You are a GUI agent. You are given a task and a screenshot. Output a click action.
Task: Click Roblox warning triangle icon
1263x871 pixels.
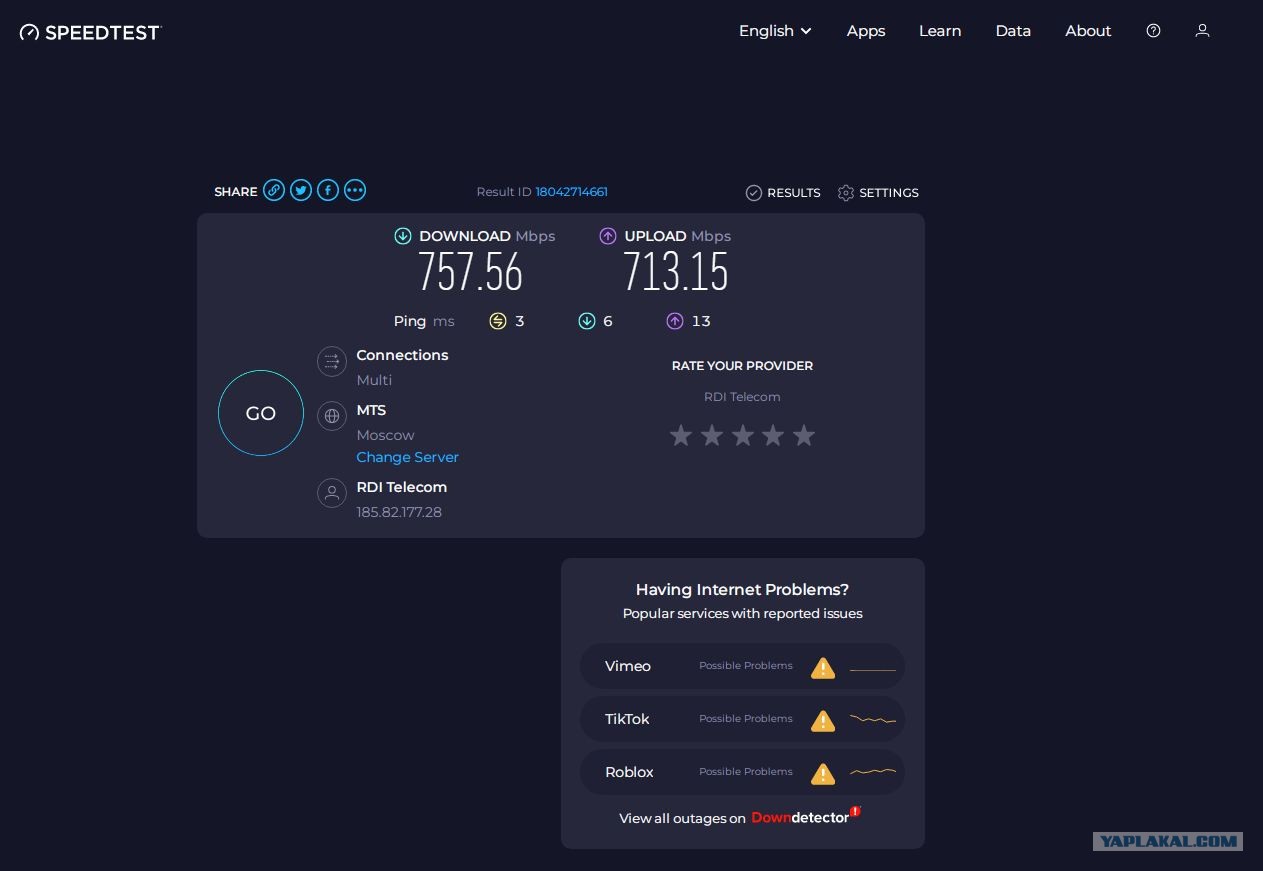pyautogui.click(x=823, y=773)
